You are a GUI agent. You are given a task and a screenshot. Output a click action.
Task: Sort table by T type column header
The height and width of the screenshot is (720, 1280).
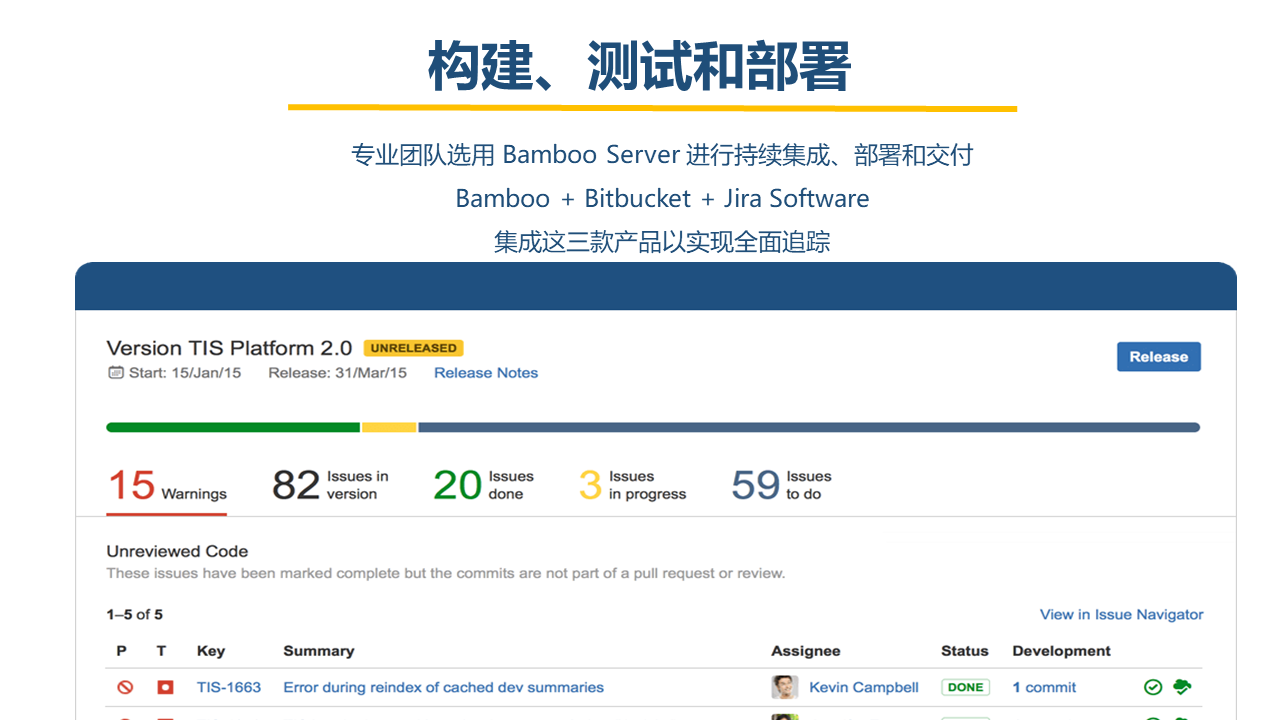point(162,651)
